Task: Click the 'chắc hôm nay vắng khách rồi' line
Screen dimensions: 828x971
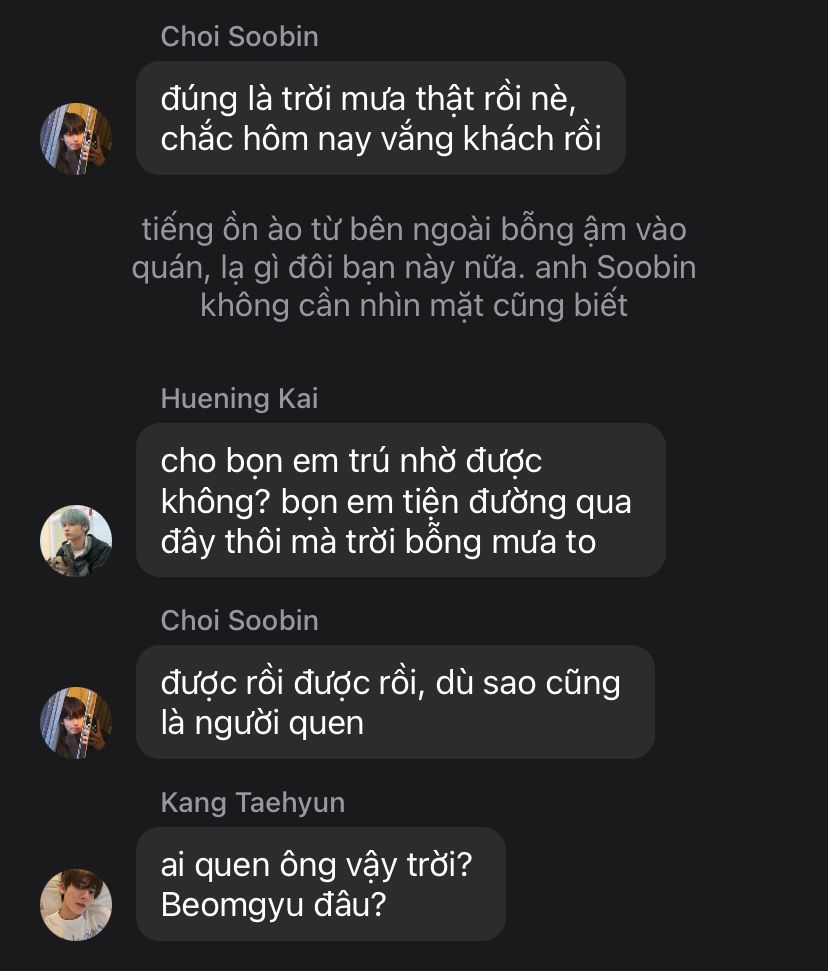Action: 381,138
